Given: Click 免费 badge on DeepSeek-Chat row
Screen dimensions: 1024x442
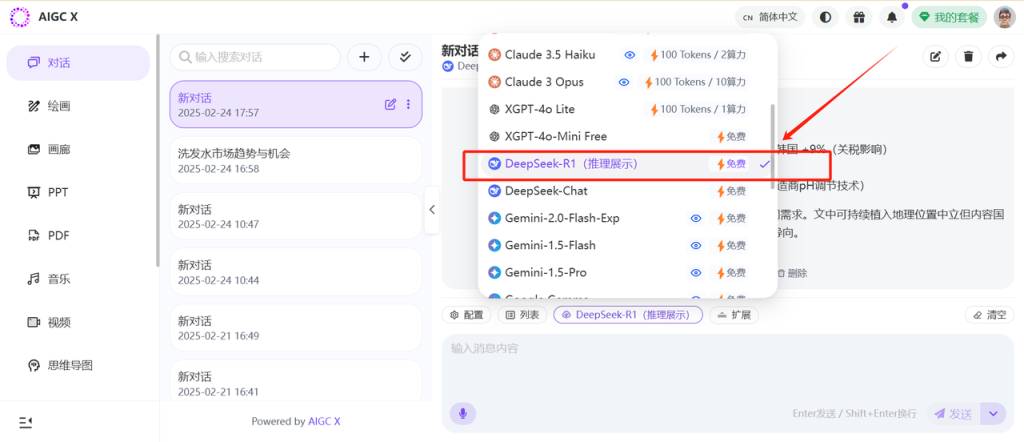Looking at the screenshot, I should click(x=731, y=191).
